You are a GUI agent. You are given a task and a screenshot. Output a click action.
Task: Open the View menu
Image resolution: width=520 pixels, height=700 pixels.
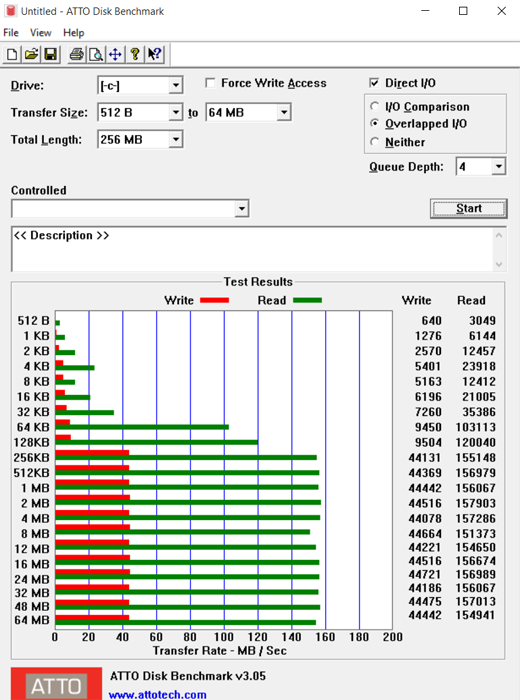[41, 33]
